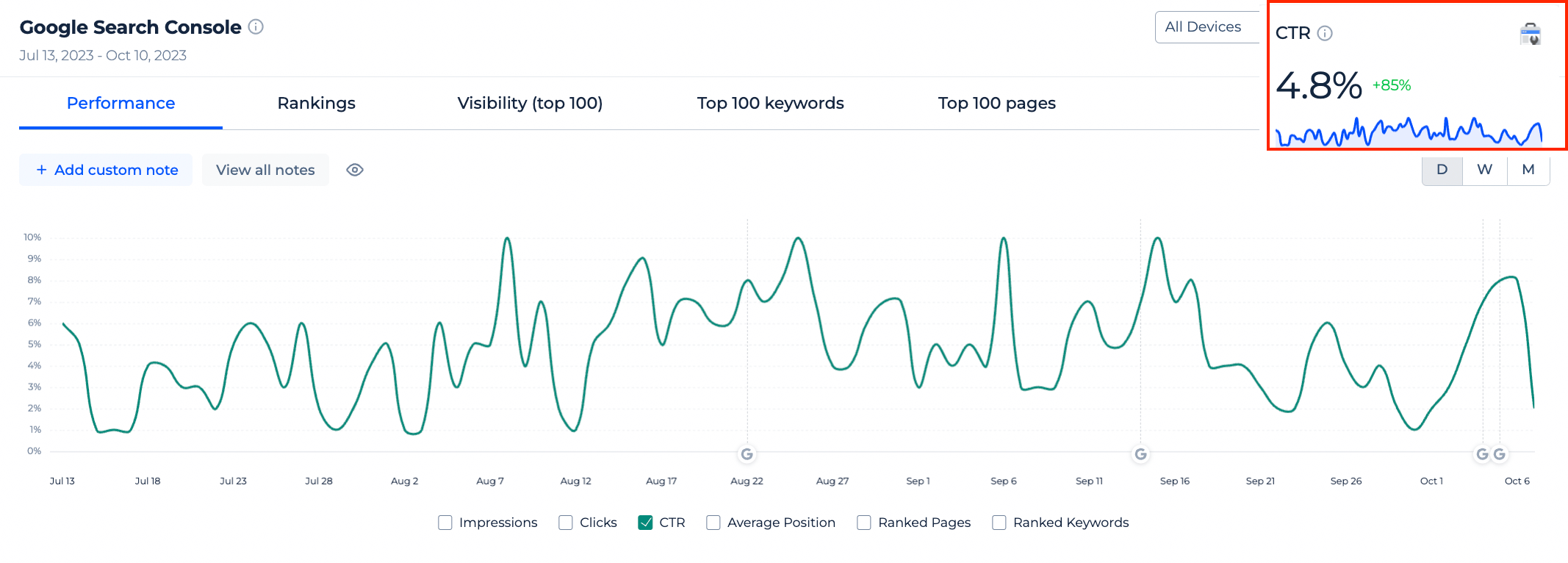The width and height of the screenshot is (1568, 563).
Task: Open the Visibility (top 100) tab
Action: click(x=530, y=103)
